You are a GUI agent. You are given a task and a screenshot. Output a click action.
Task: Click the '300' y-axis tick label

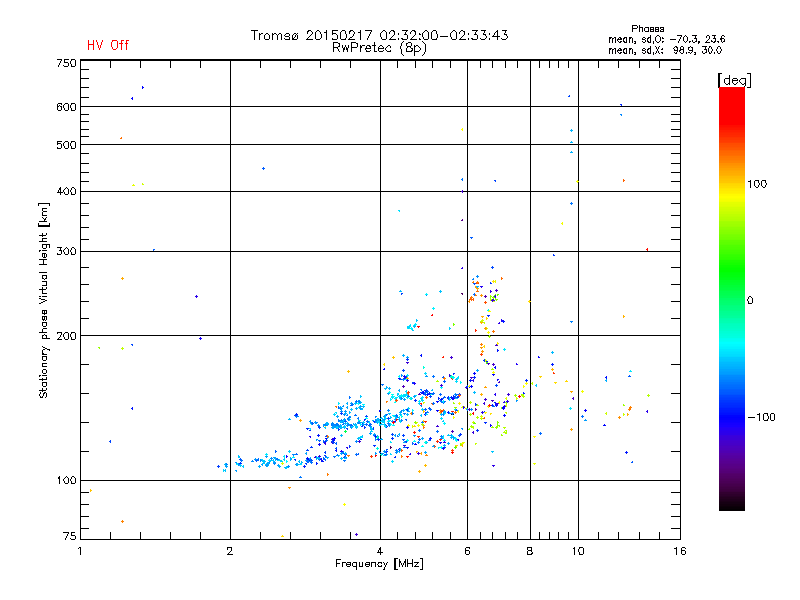point(66,251)
